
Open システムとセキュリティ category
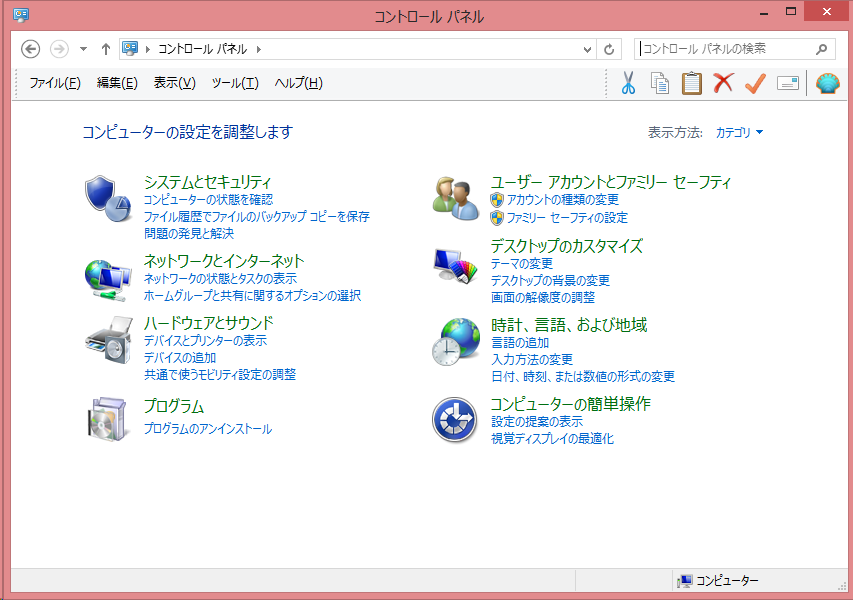(207, 182)
